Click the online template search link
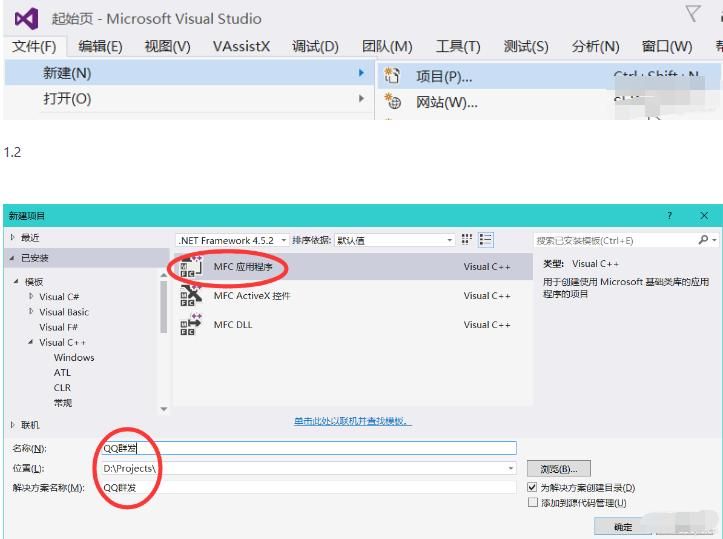The image size is (723, 539). pyautogui.click(x=353, y=421)
